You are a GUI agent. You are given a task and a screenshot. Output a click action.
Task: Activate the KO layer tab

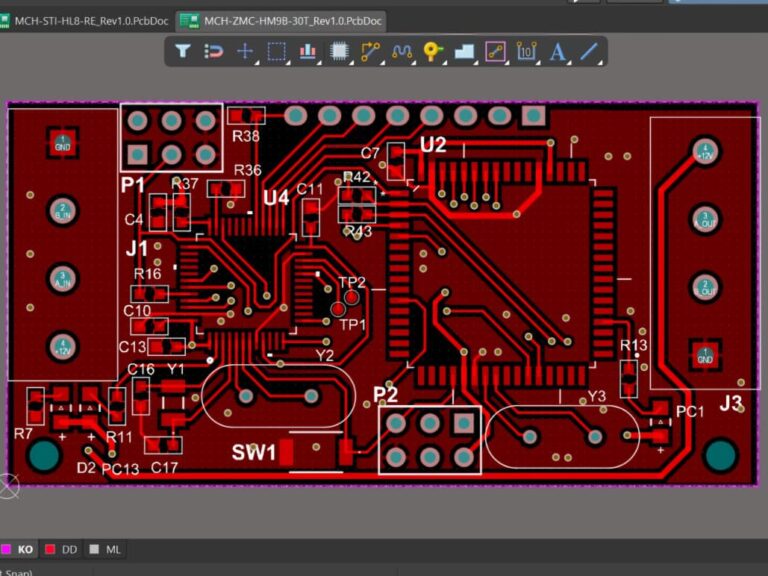(18, 549)
